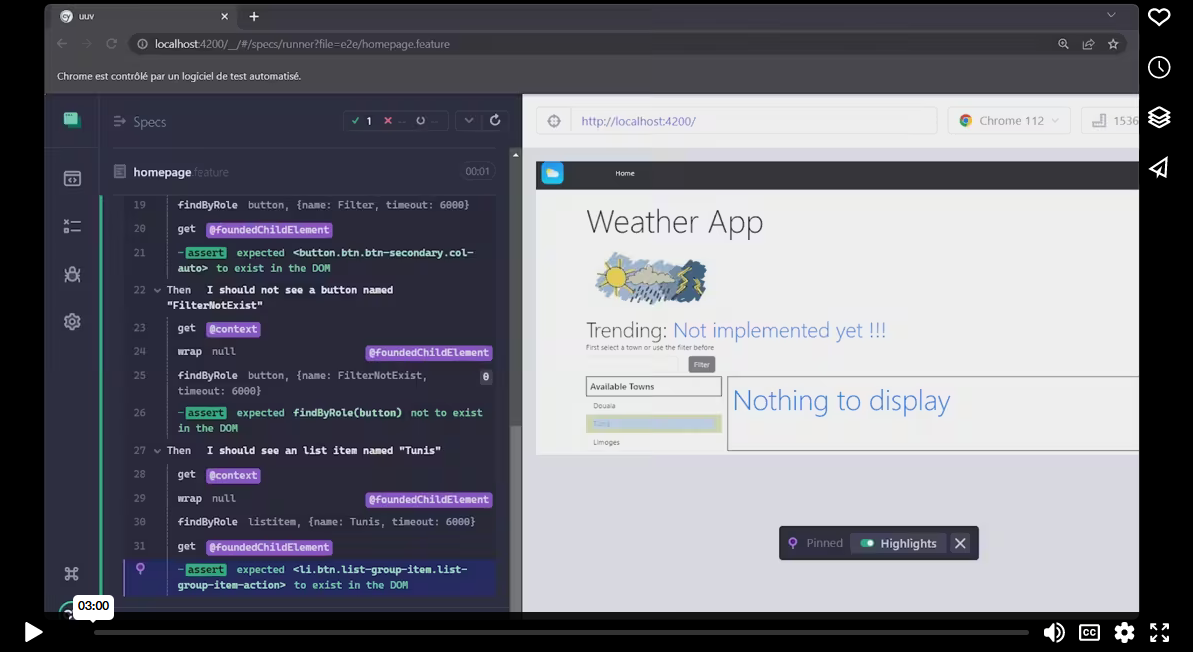Open the Debug bug icon in sidebar
This screenshot has width=1193, height=652.
tap(72, 274)
